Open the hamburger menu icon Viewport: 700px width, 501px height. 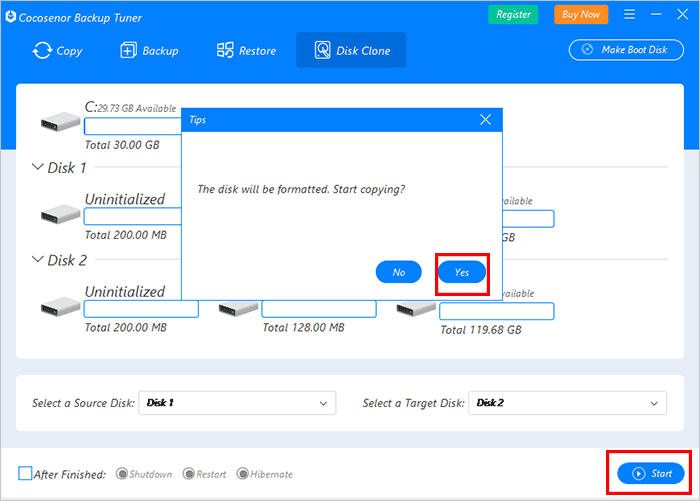[x=629, y=14]
